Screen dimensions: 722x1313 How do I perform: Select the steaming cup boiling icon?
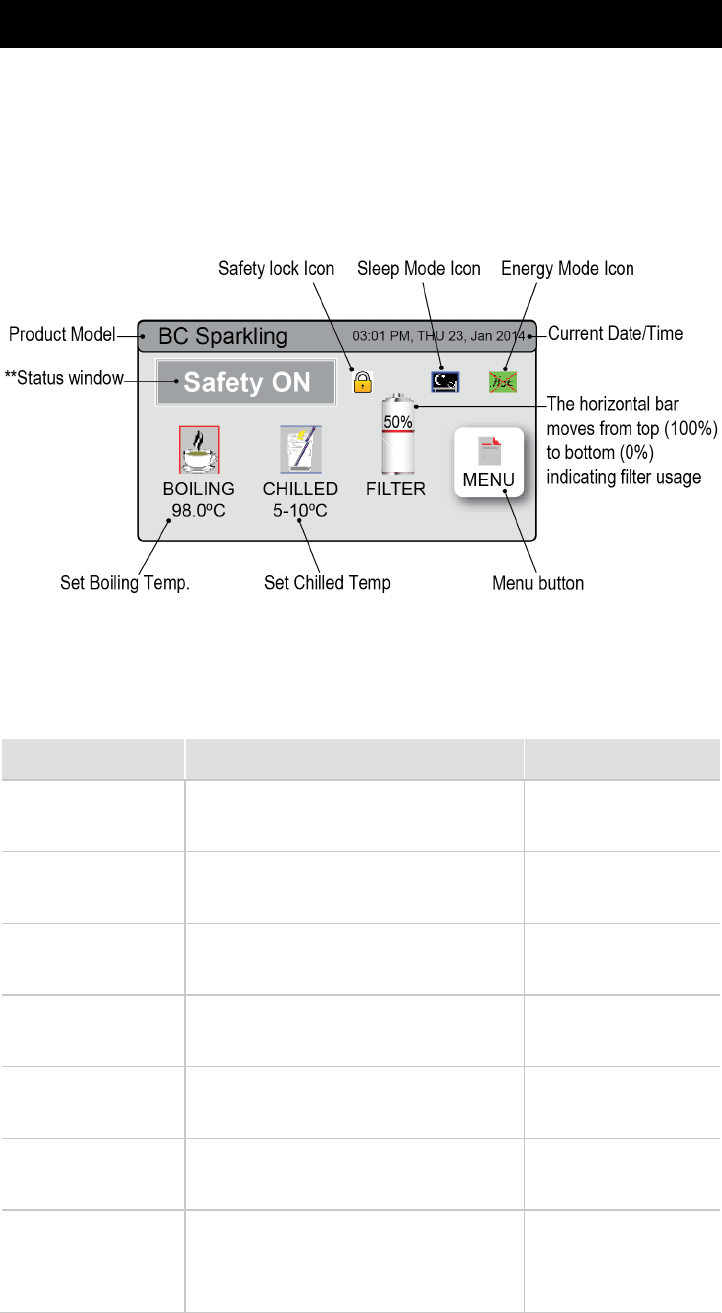point(199,448)
